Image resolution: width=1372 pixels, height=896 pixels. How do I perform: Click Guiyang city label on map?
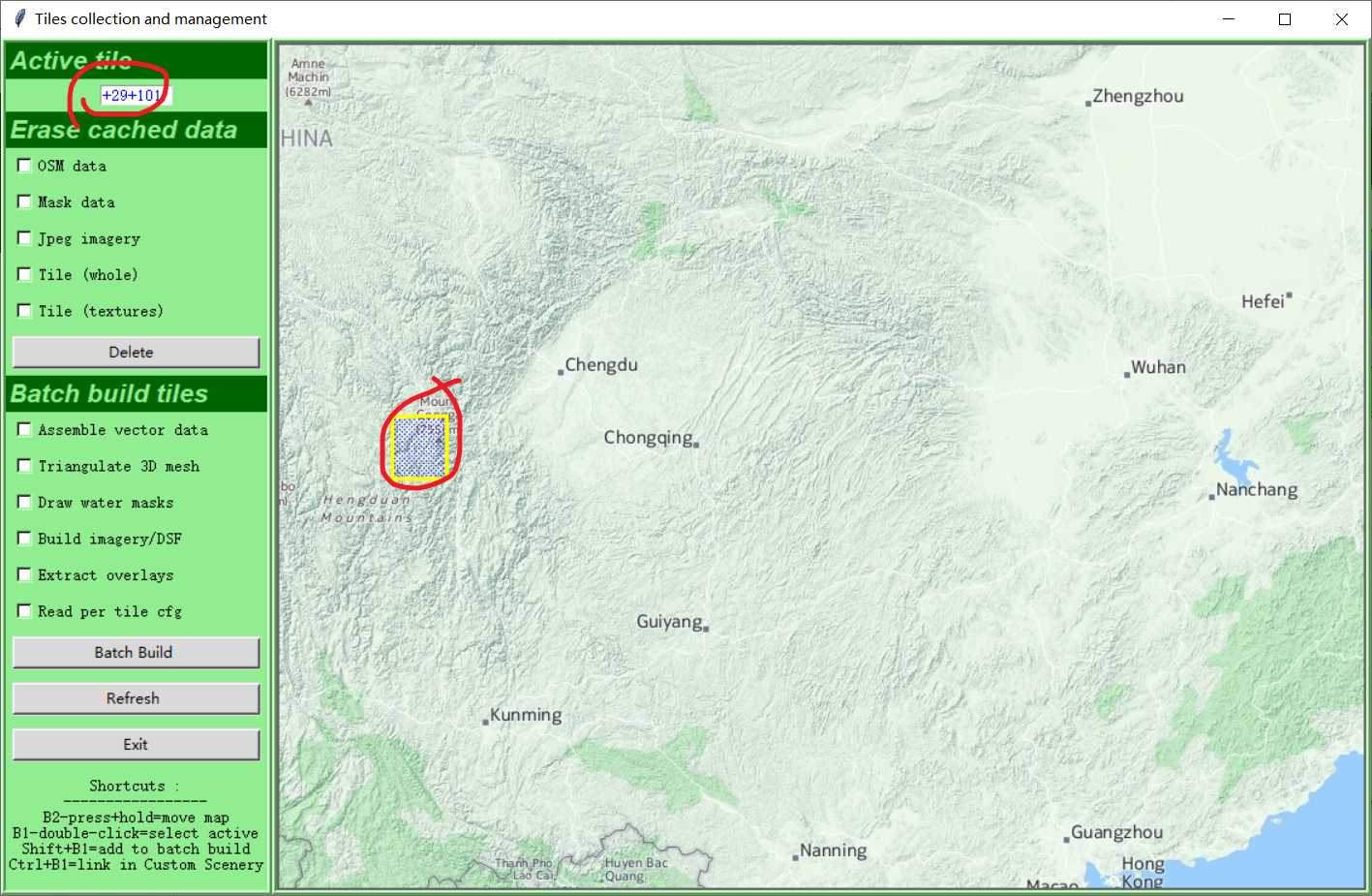[669, 622]
